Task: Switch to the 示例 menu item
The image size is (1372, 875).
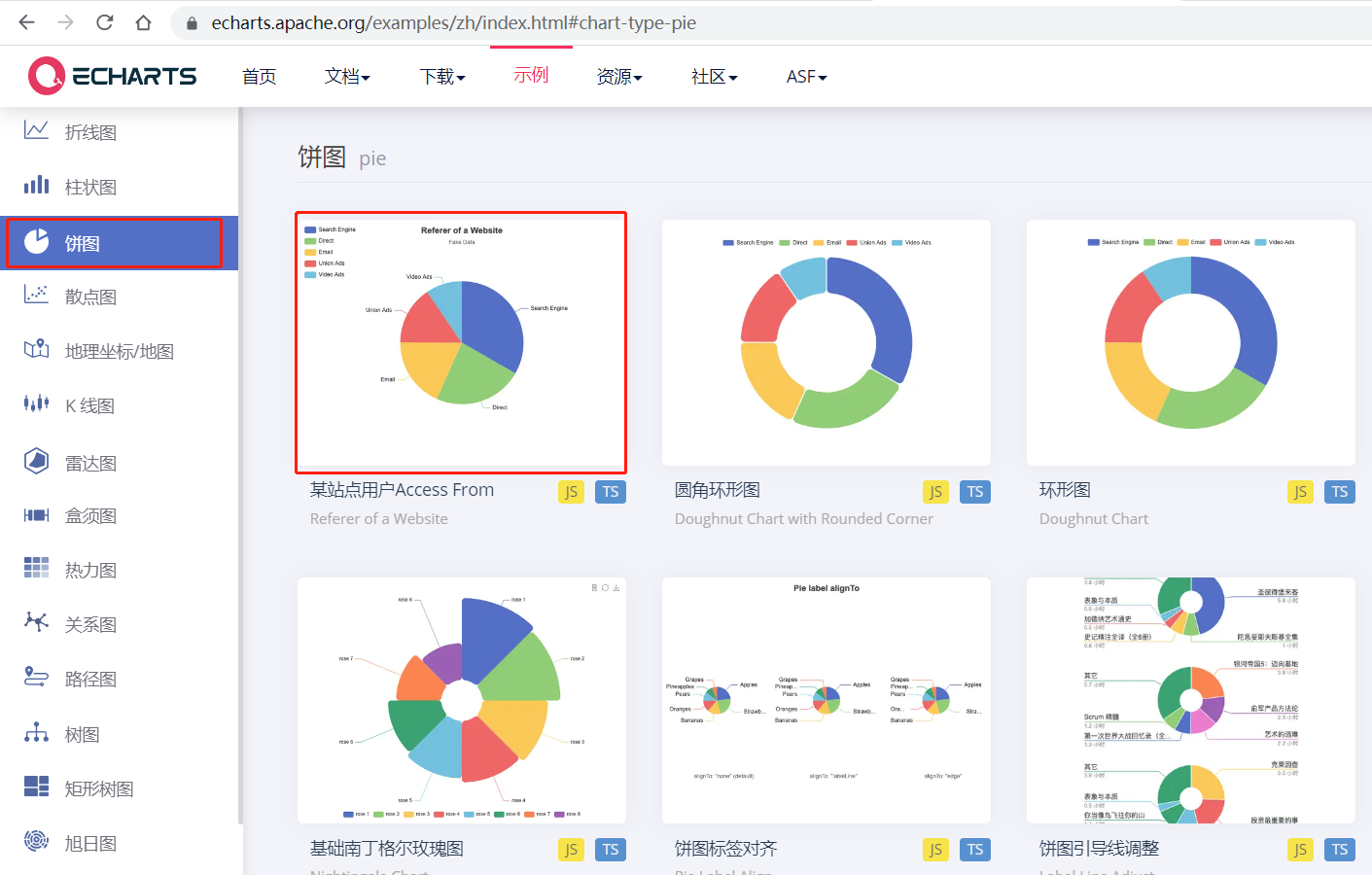Action: coord(531,75)
